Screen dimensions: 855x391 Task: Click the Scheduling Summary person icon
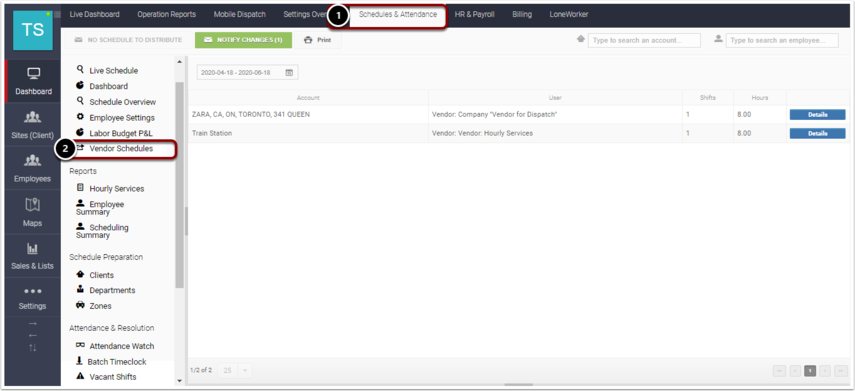pyautogui.click(x=80, y=226)
